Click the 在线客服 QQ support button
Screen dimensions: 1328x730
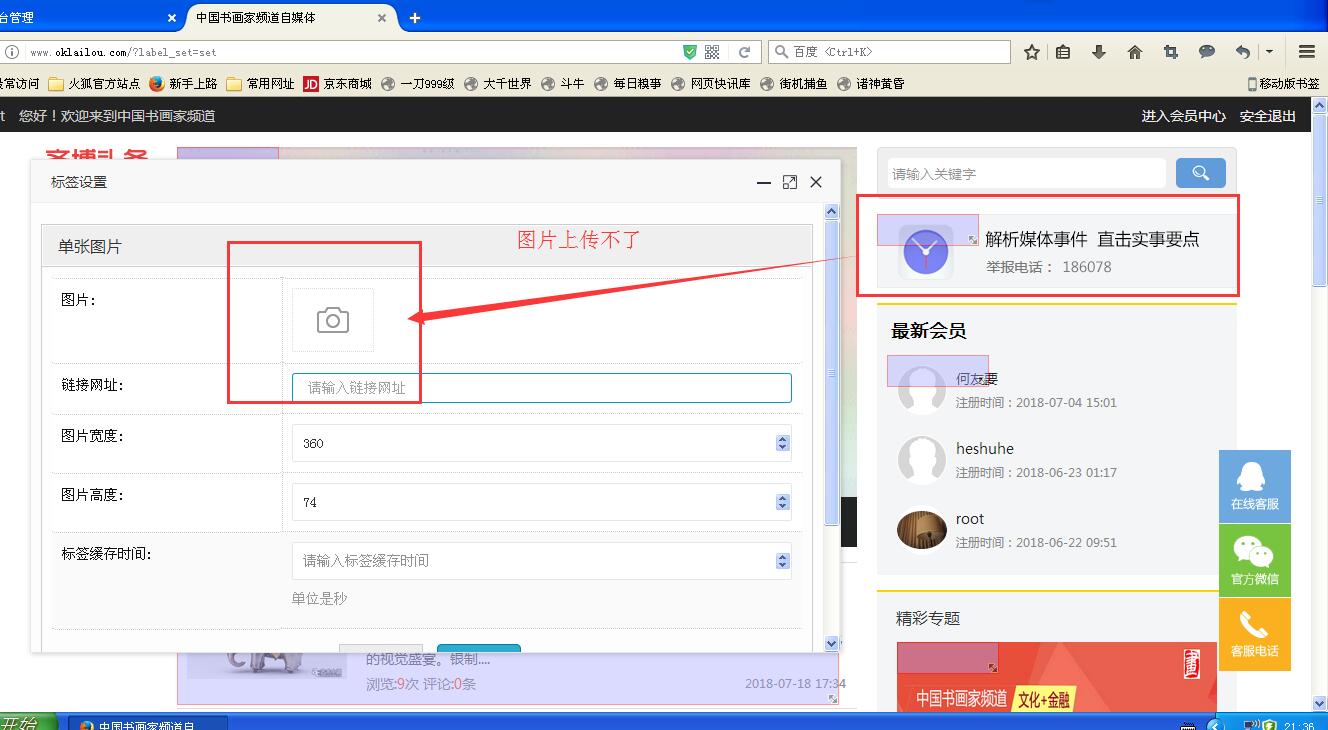tap(1254, 486)
